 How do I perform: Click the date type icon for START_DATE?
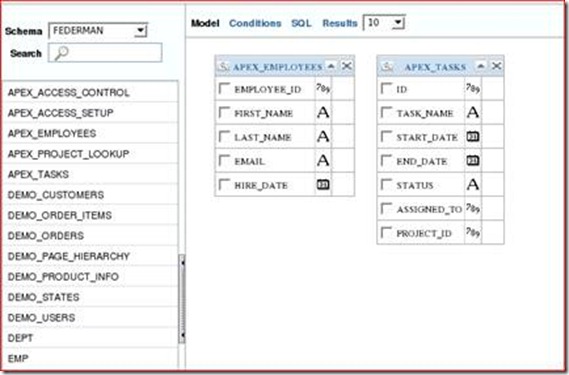point(473,136)
